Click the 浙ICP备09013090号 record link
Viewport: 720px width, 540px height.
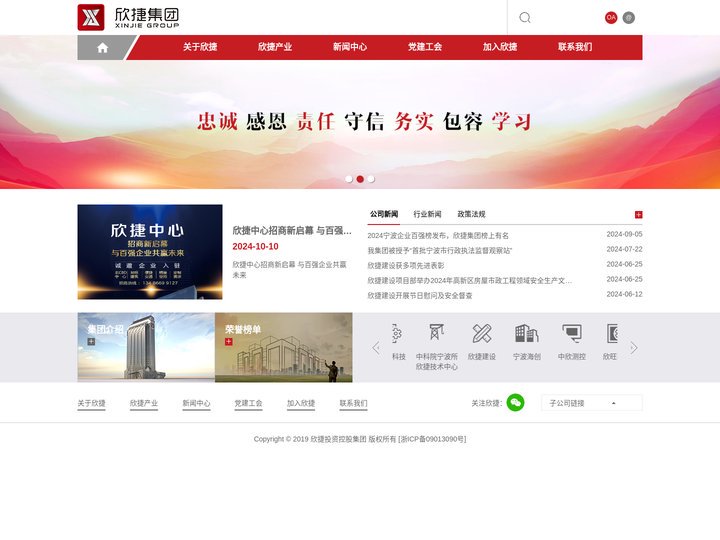click(433, 439)
